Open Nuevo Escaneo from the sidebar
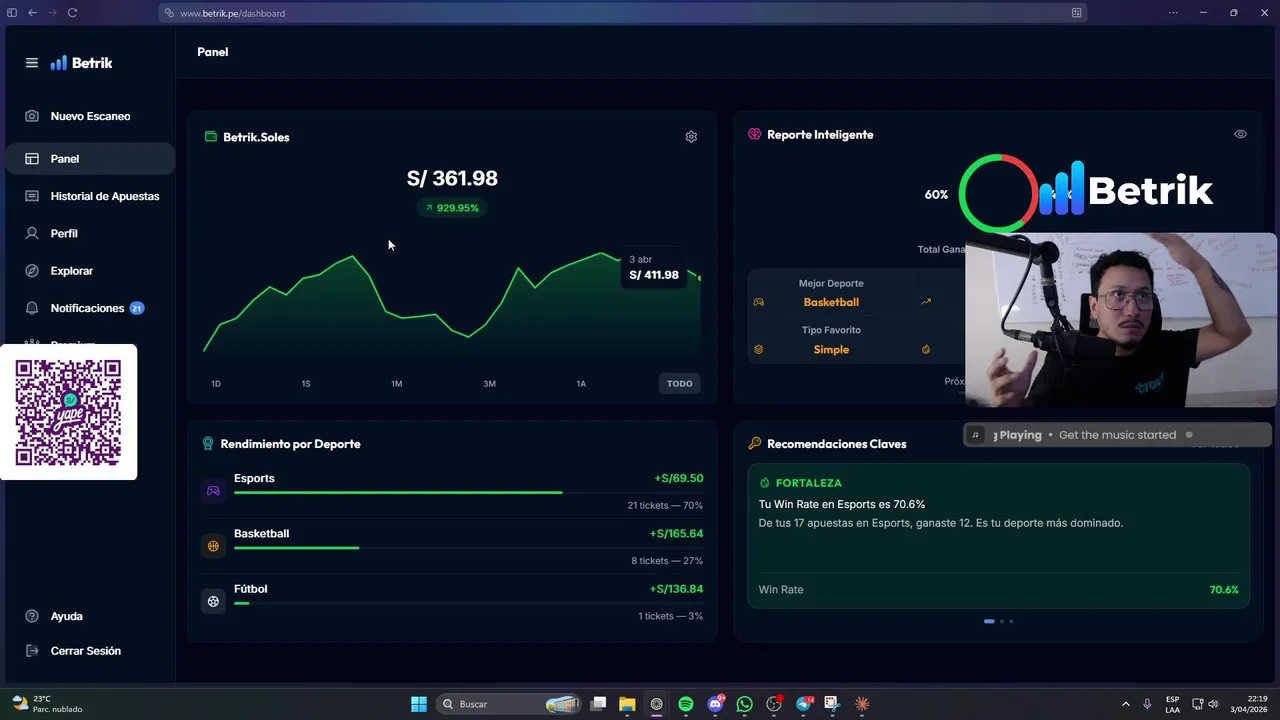Image resolution: width=1280 pixels, height=720 pixels. 90,116
